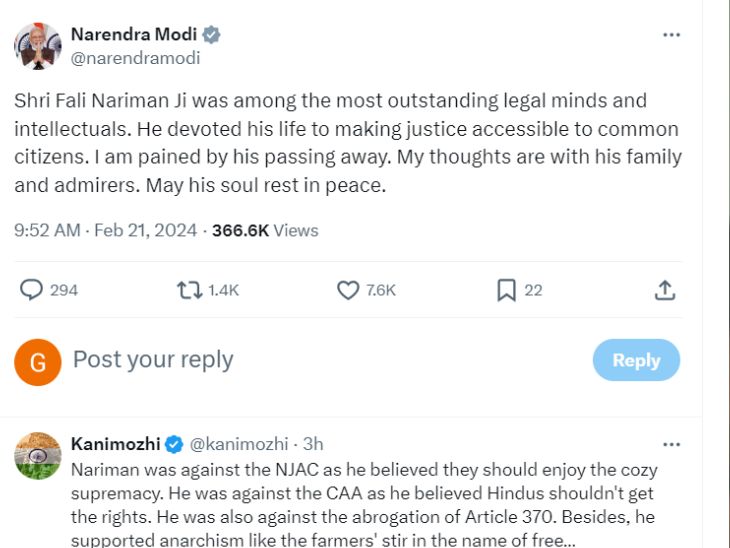730x548 pixels.
Task: Open more options on Narendra Modi's post
Action: pyautogui.click(x=672, y=35)
